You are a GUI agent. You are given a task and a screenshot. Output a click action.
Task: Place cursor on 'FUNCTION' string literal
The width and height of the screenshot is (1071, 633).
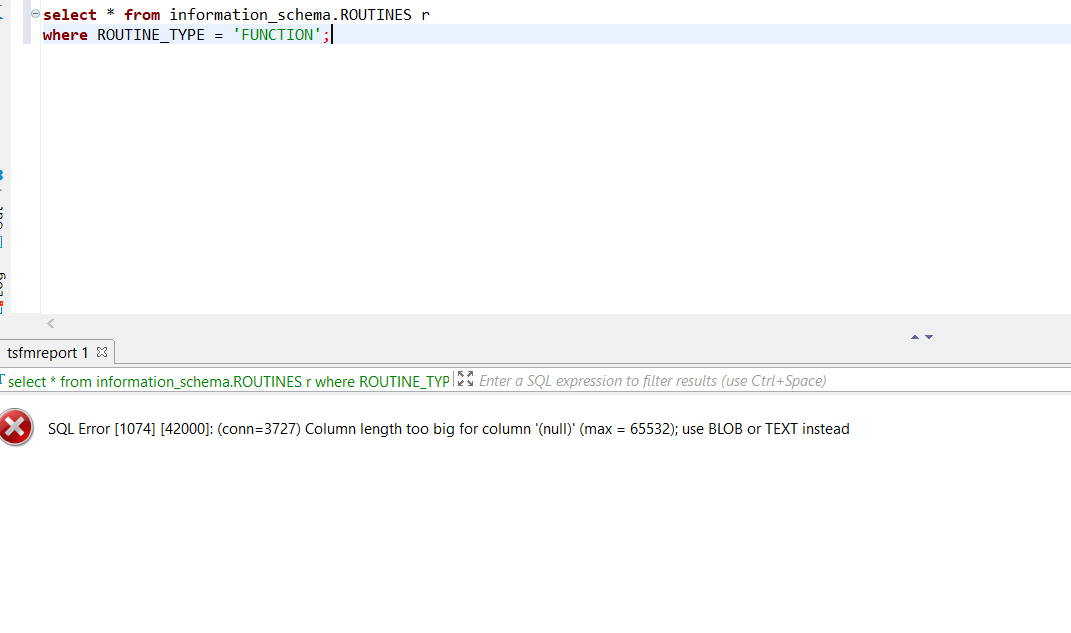(273, 35)
